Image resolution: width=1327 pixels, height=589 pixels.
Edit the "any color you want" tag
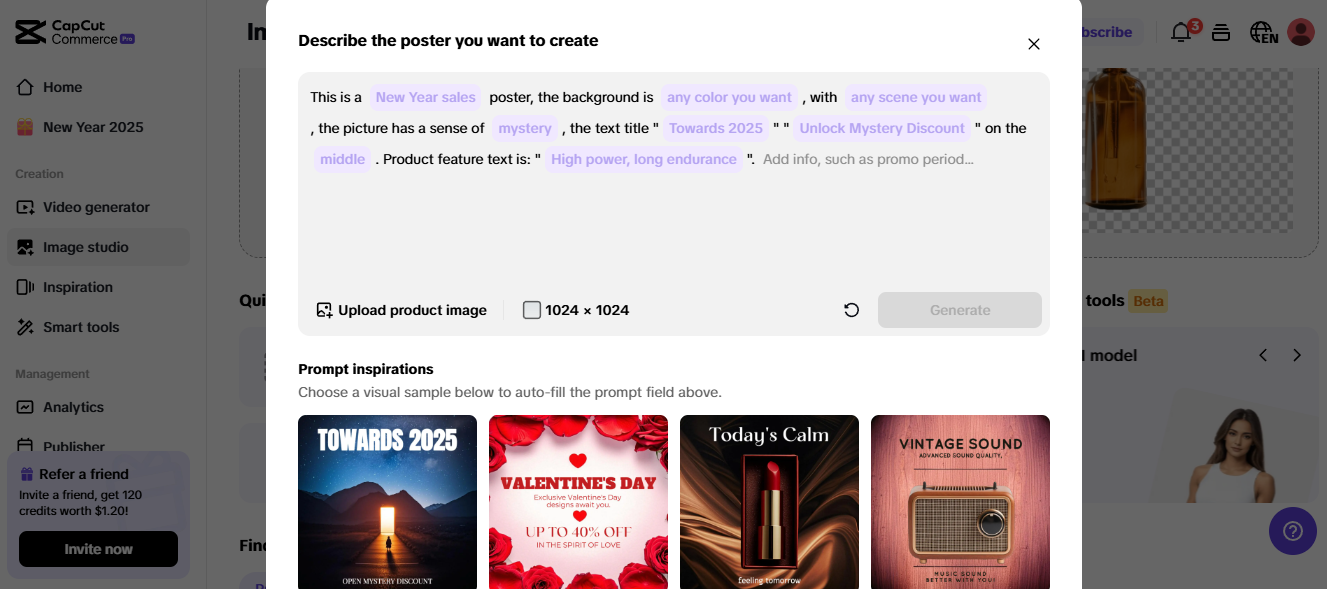[x=729, y=97]
